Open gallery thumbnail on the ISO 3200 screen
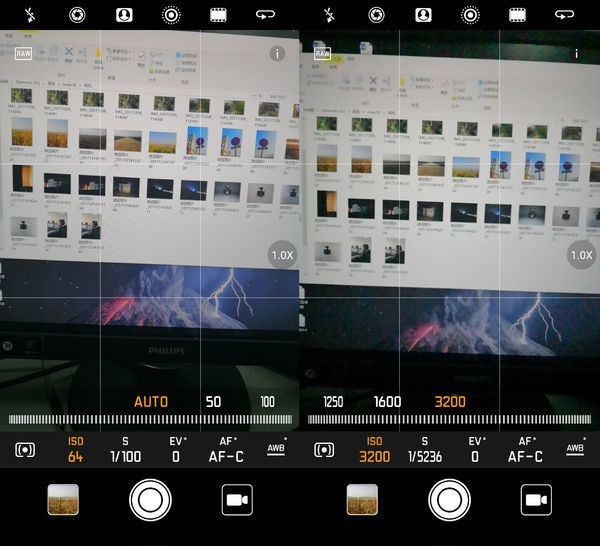Image resolution: width=600 pixels, height=546 pixels. [x=362, y=500]
